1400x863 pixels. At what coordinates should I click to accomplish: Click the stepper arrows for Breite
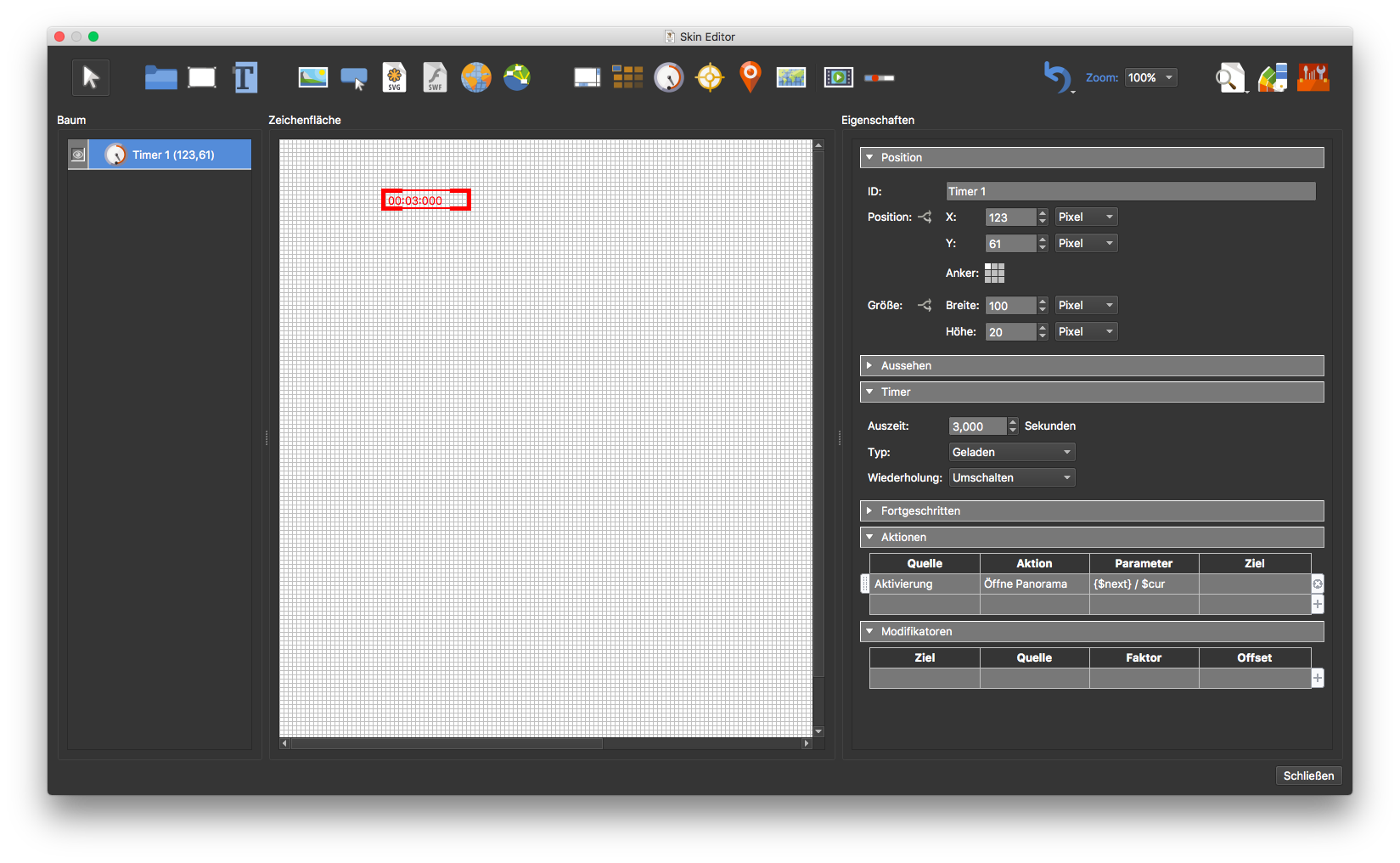coord(1043,306)
